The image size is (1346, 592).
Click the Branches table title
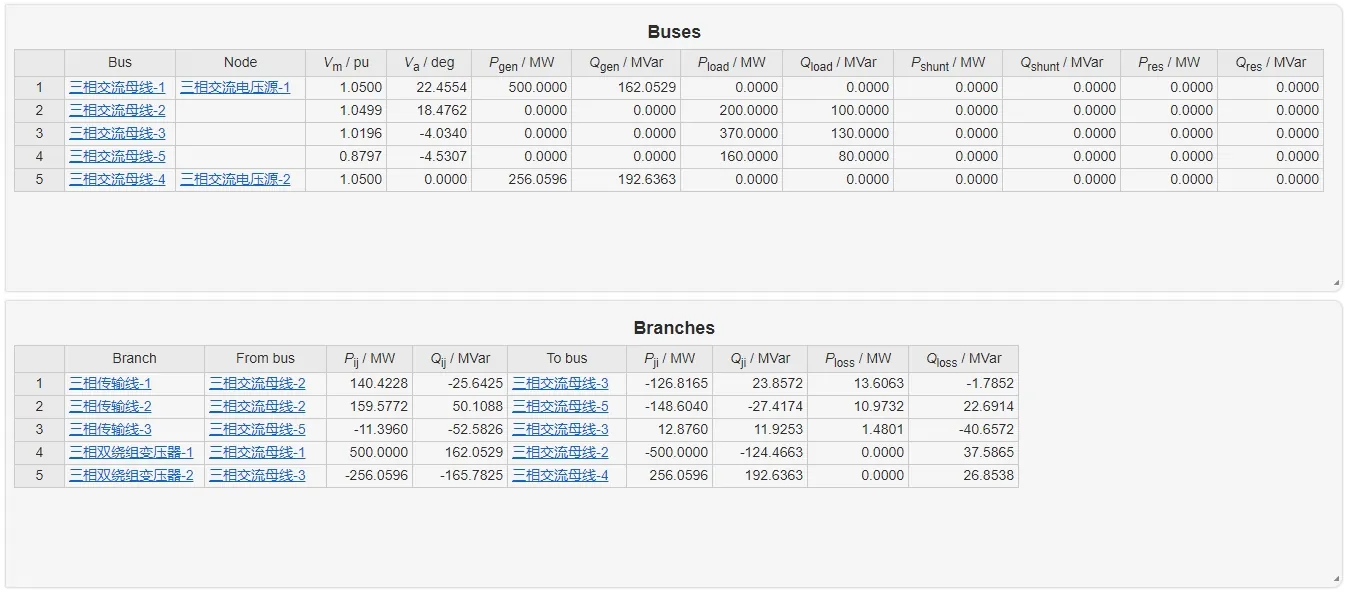point(674,328)
